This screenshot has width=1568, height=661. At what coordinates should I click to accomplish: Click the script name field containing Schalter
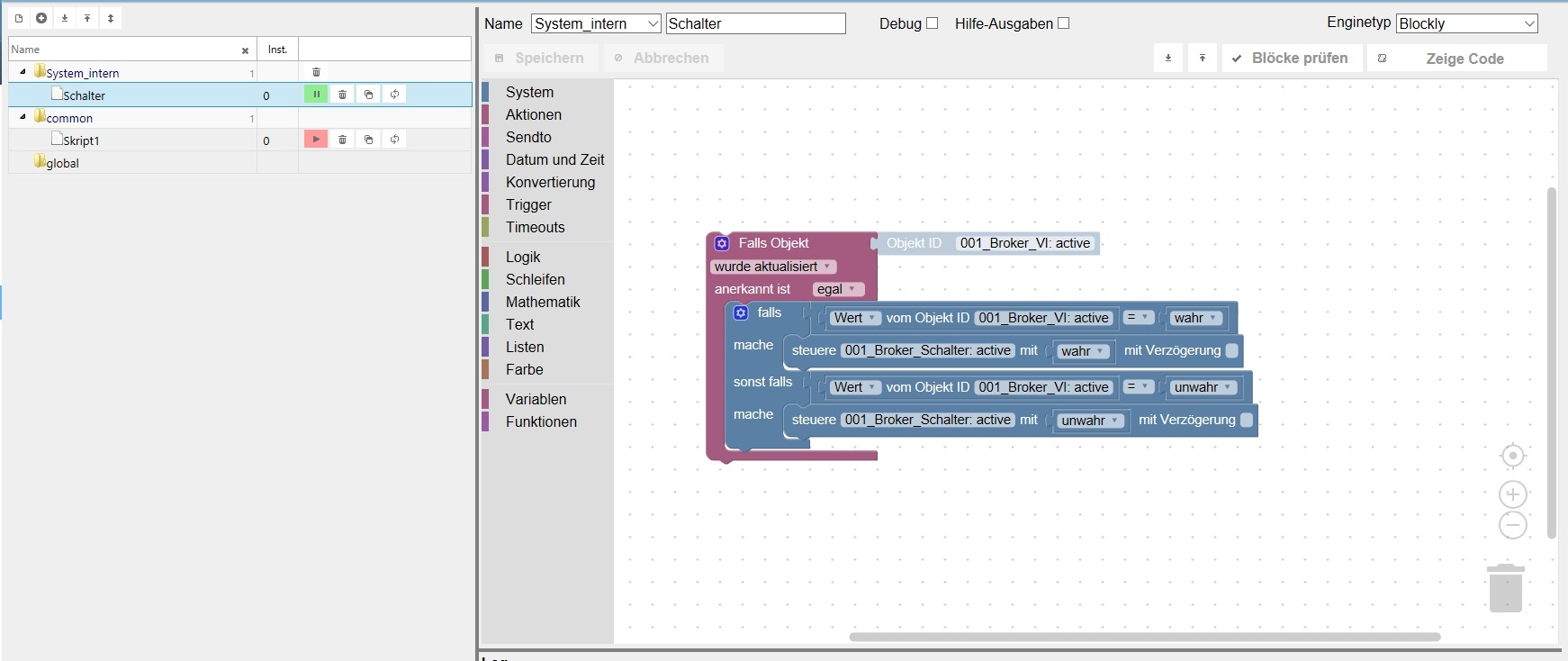(x=755, y=24)
